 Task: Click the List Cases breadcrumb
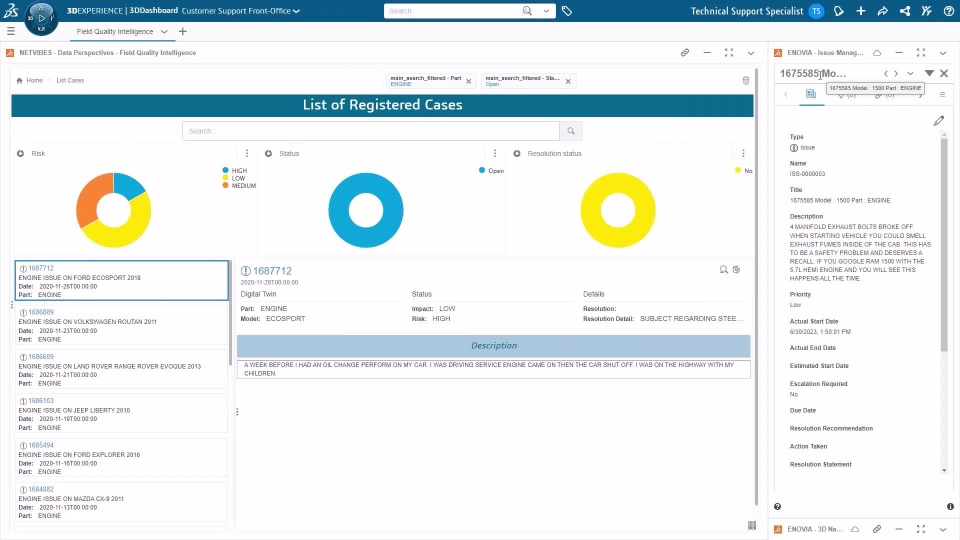(70, 80)
